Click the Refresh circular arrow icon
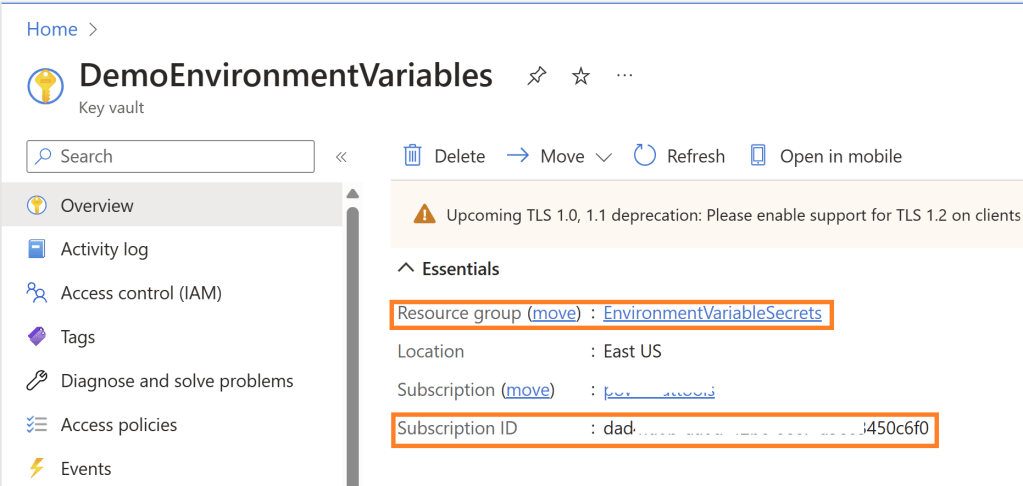Image resolution: width=1023 pixels, height=486 pixels. click(x=645, y=156)
